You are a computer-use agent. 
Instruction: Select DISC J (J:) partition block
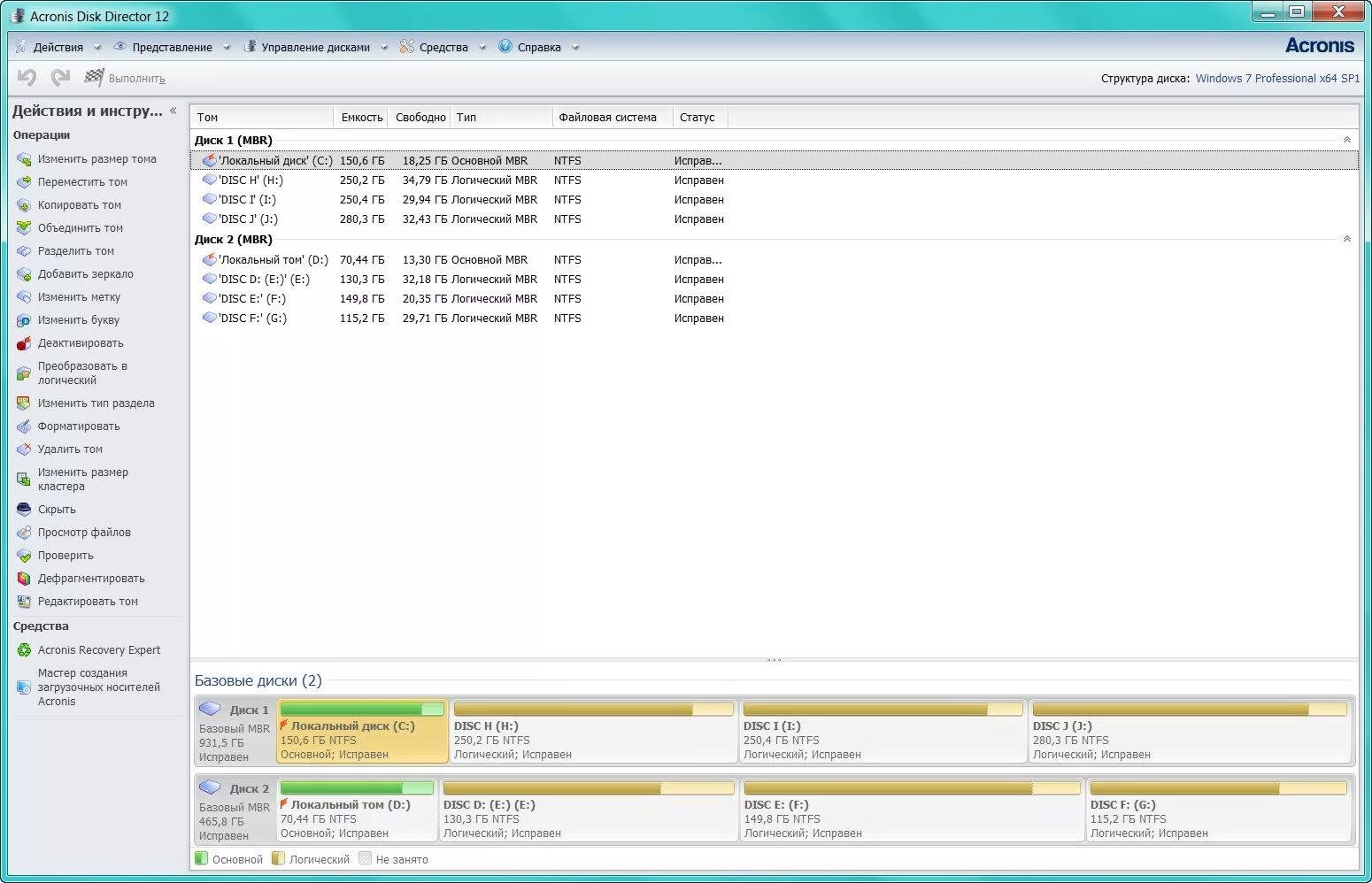coord(1191,731)
